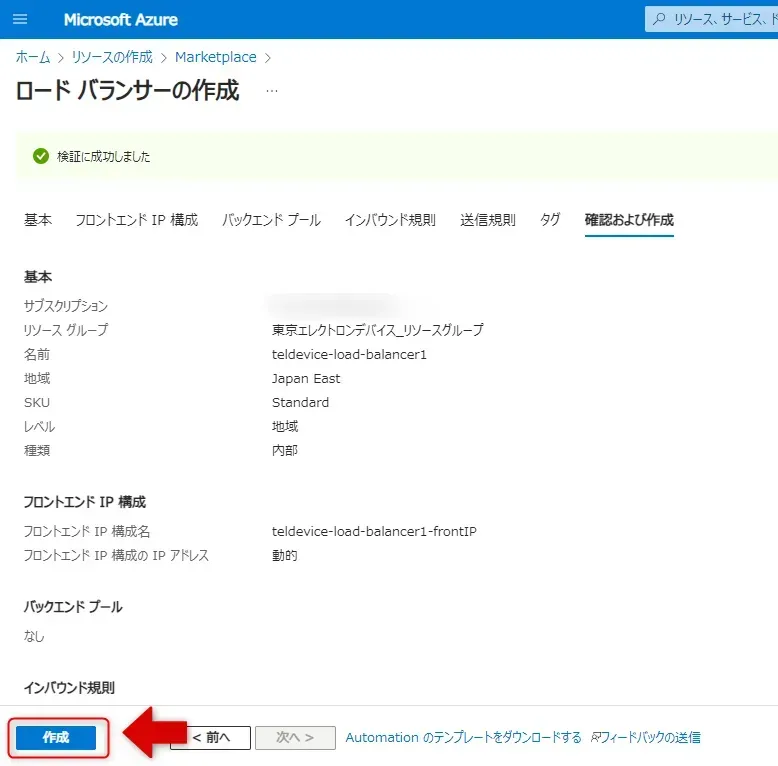Click the 次へ > button
The image size is (778, 766).
tap(294, 738)
